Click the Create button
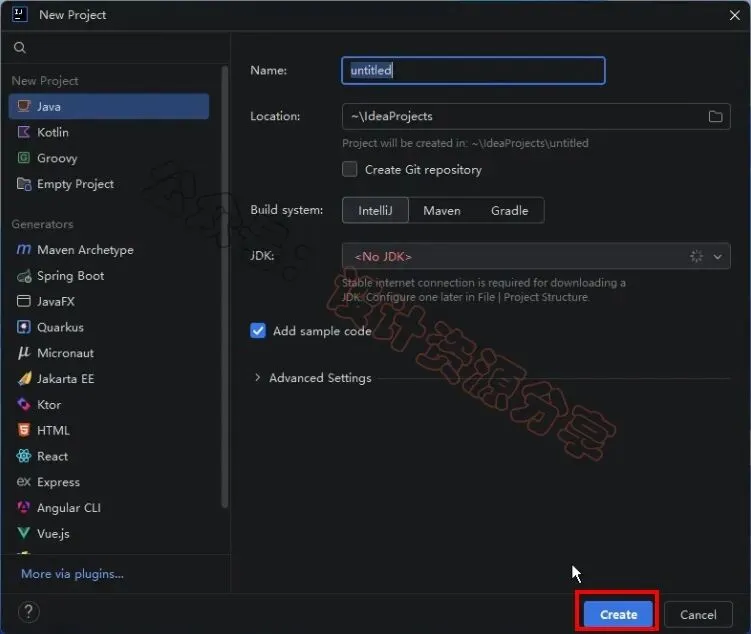Screen dimensions: 751x634 [618, 614]
